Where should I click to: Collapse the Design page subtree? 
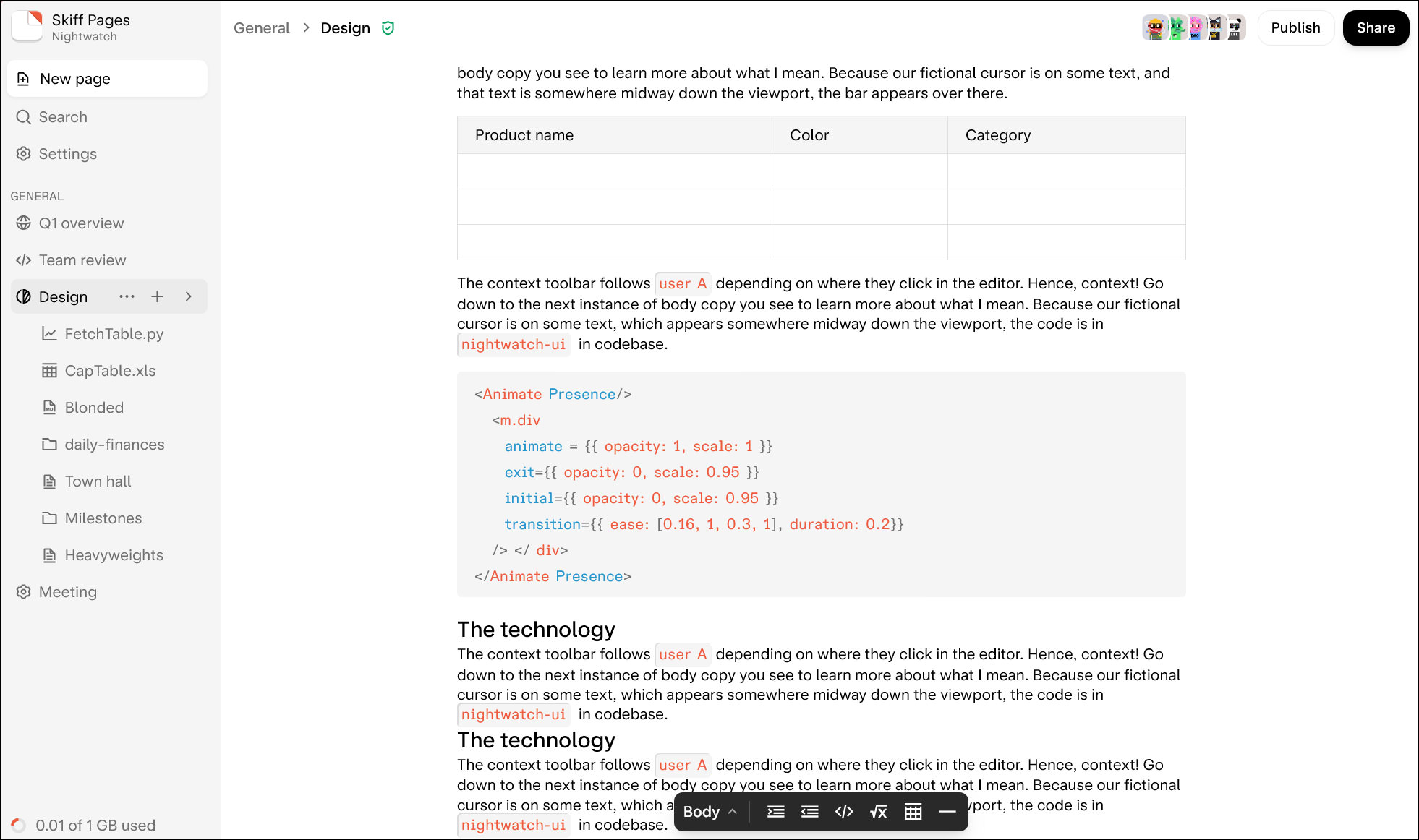(188, 296)
